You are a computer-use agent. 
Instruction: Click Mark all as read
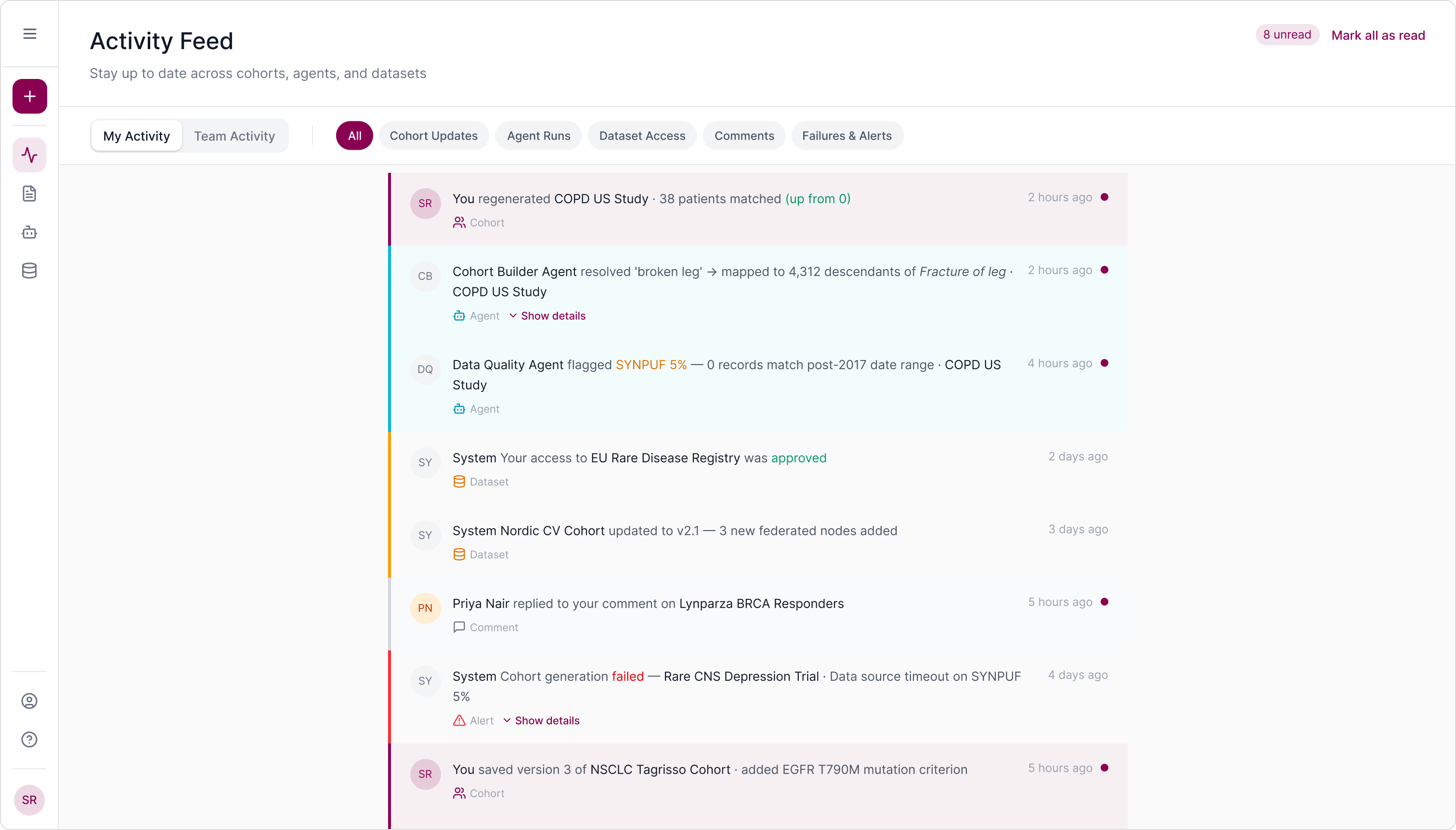click(1378, 35)
